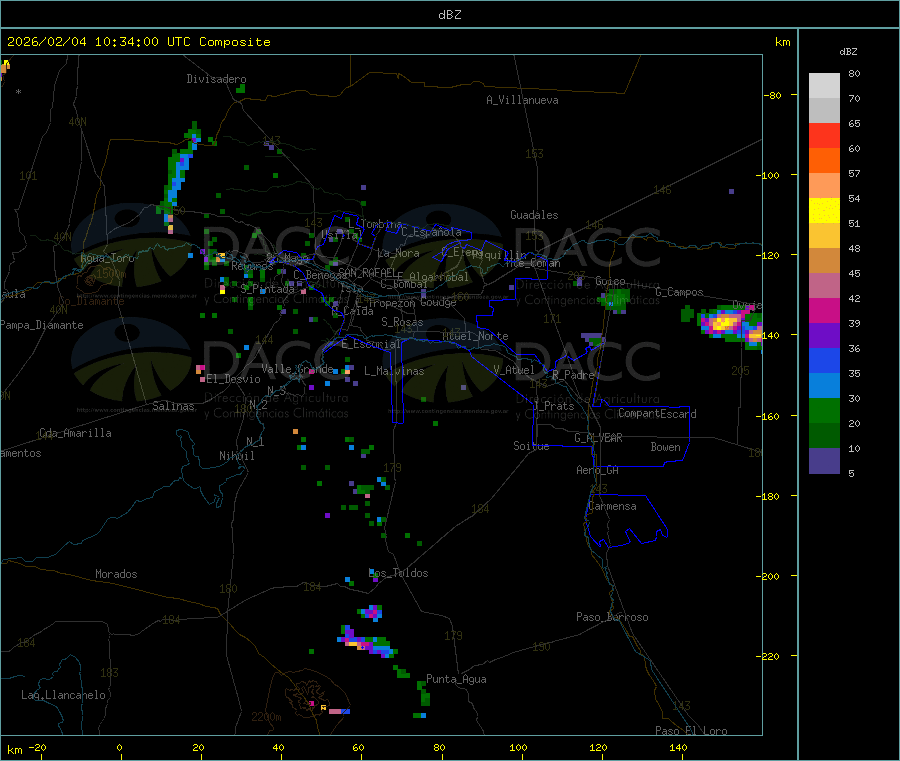Click the S_Rosas location label

pyautogui.click(x=402, y=322)
